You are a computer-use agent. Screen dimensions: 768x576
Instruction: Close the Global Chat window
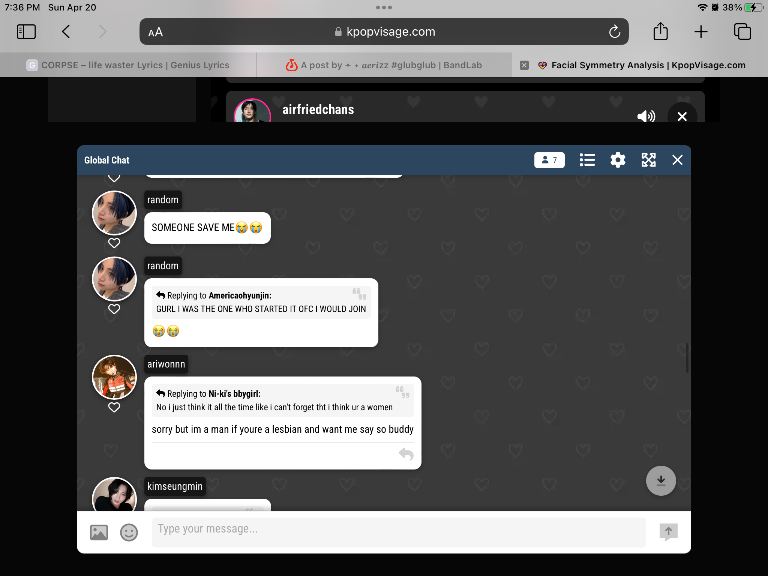pos(677,160)
